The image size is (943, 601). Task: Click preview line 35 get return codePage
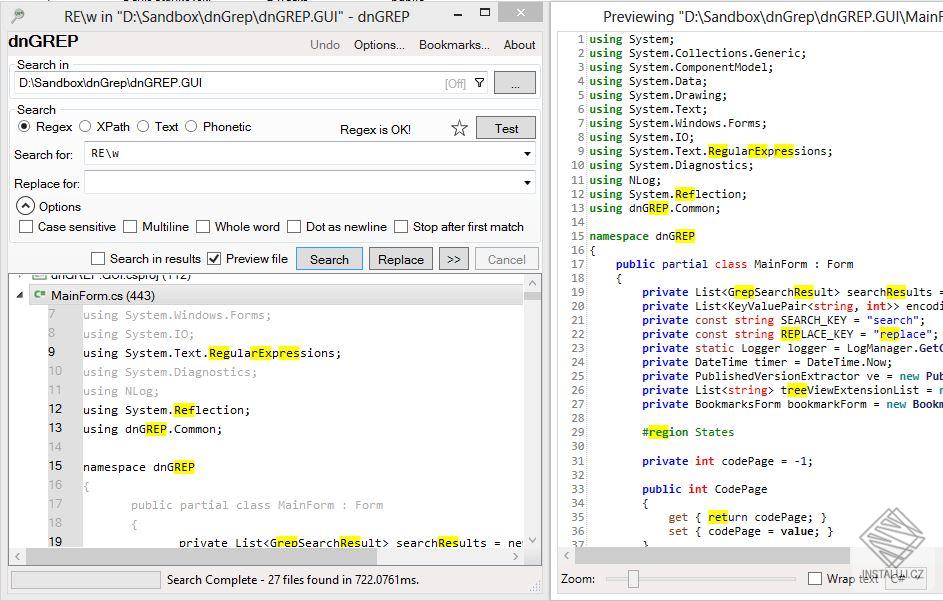(748, 517)
